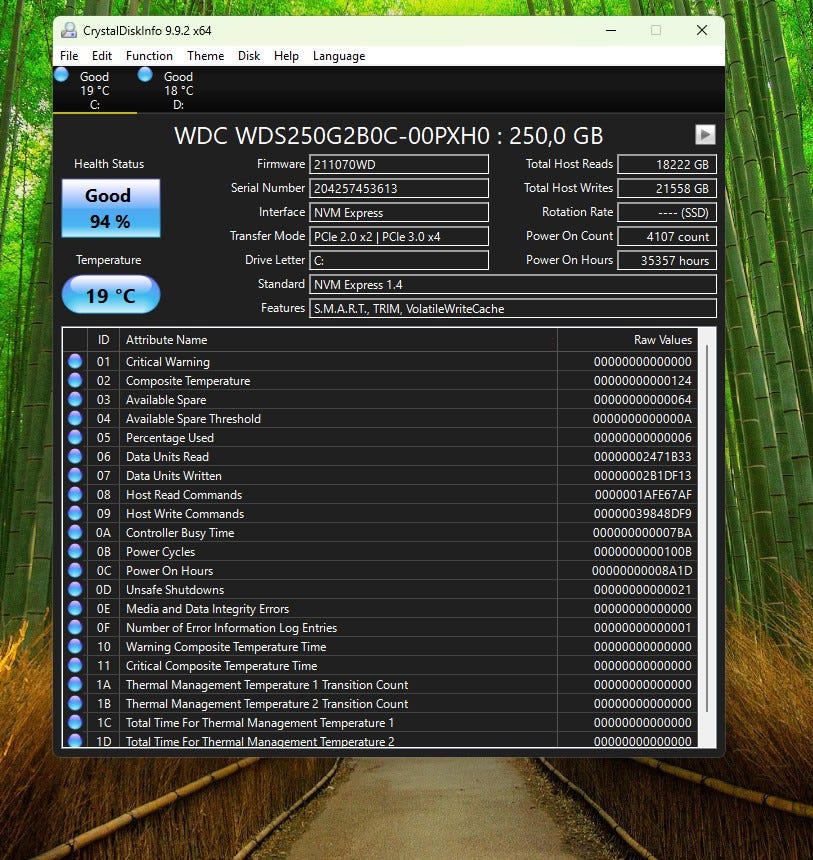
Task: Click the Power On Hours value 35357 hours
Action: [667, 260]
